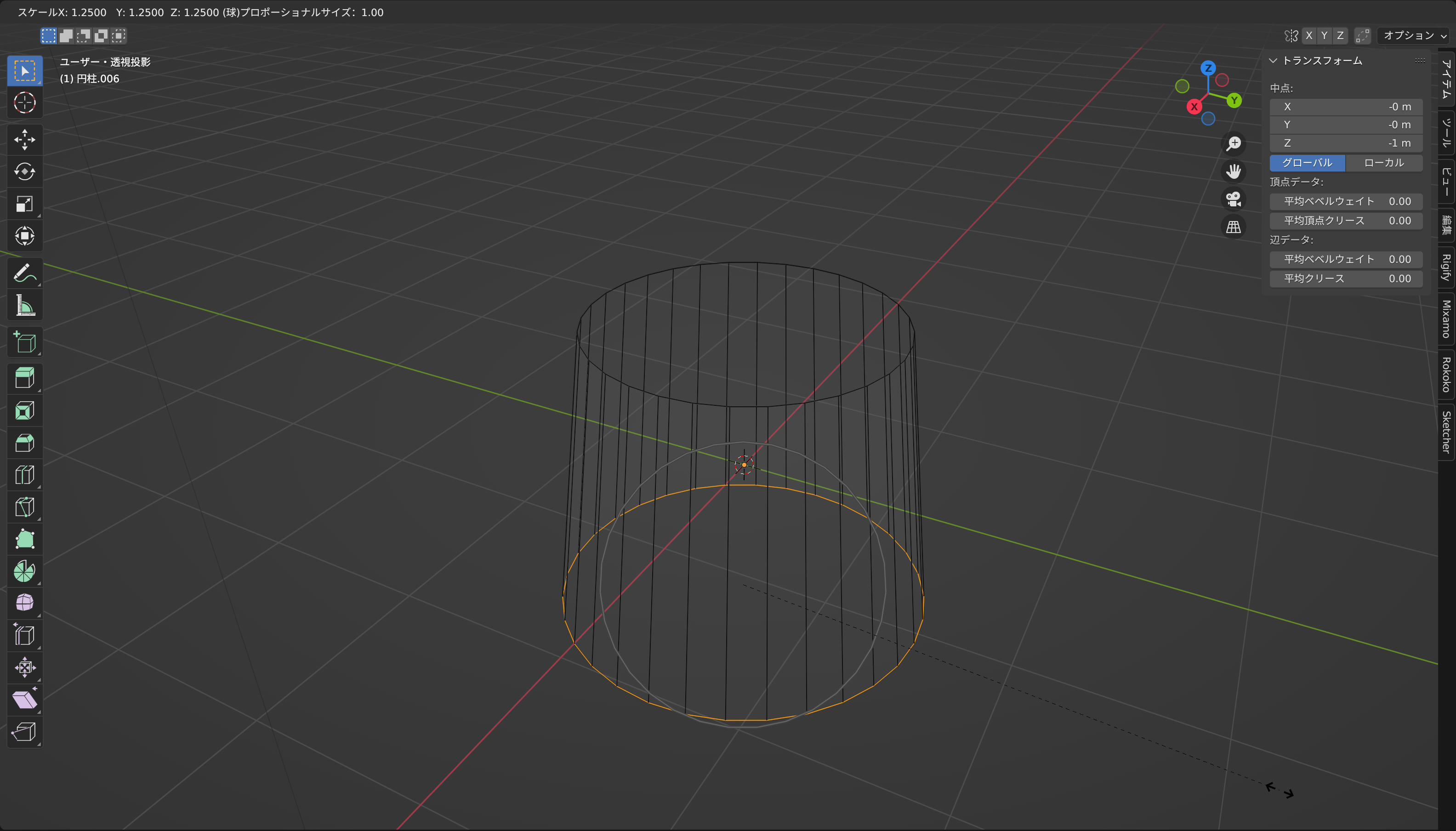Click the トランスフォーム panel drag grip
The width and height of the screenshot is (1456, 831).
pyautogui.click(x=1420, y=61)
